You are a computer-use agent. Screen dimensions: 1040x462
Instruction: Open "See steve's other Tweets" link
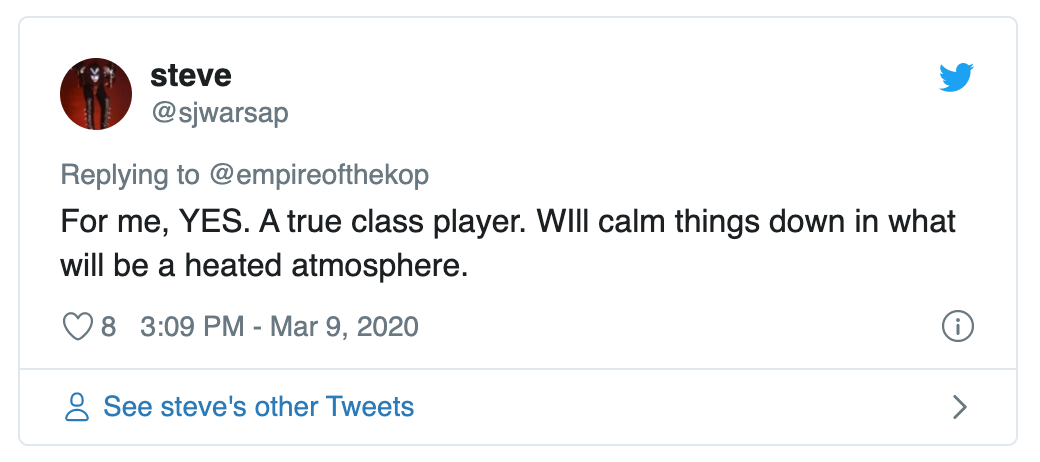coord(258,406)
